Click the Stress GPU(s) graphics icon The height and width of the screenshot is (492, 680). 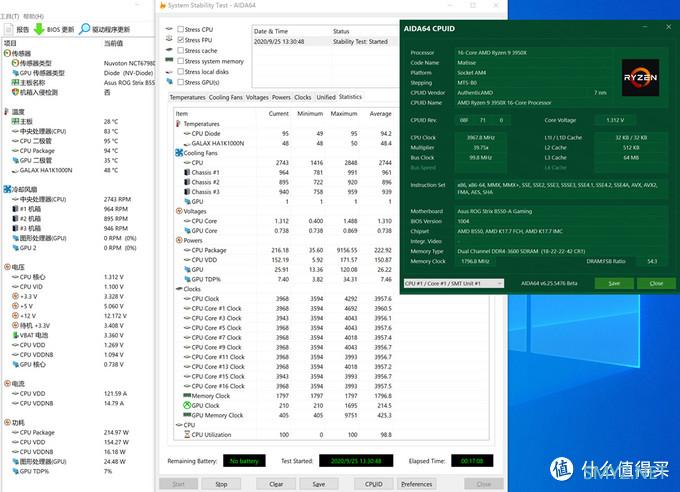170,82
